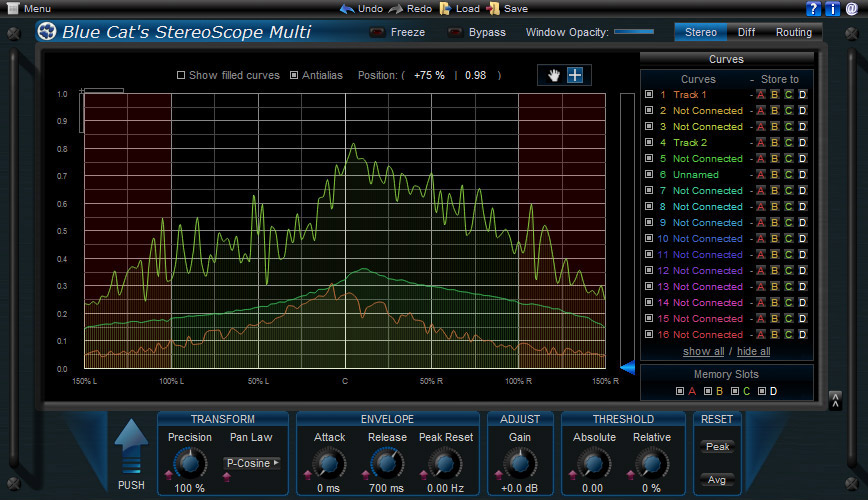
Task: Click the Peak reset button
Action: click(x=717, y=447)
